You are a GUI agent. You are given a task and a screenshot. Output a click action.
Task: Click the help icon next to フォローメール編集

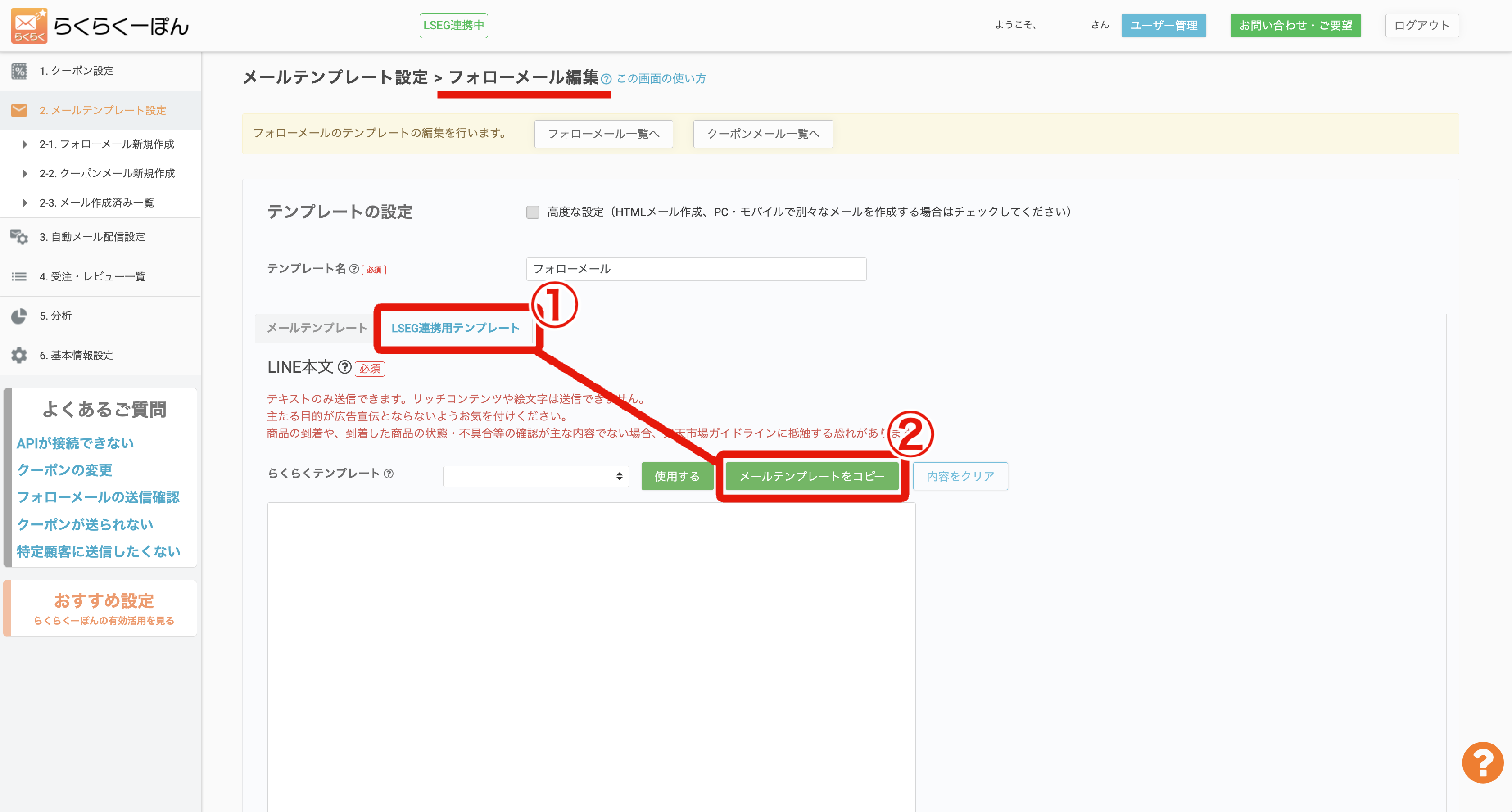pos(607,79)
